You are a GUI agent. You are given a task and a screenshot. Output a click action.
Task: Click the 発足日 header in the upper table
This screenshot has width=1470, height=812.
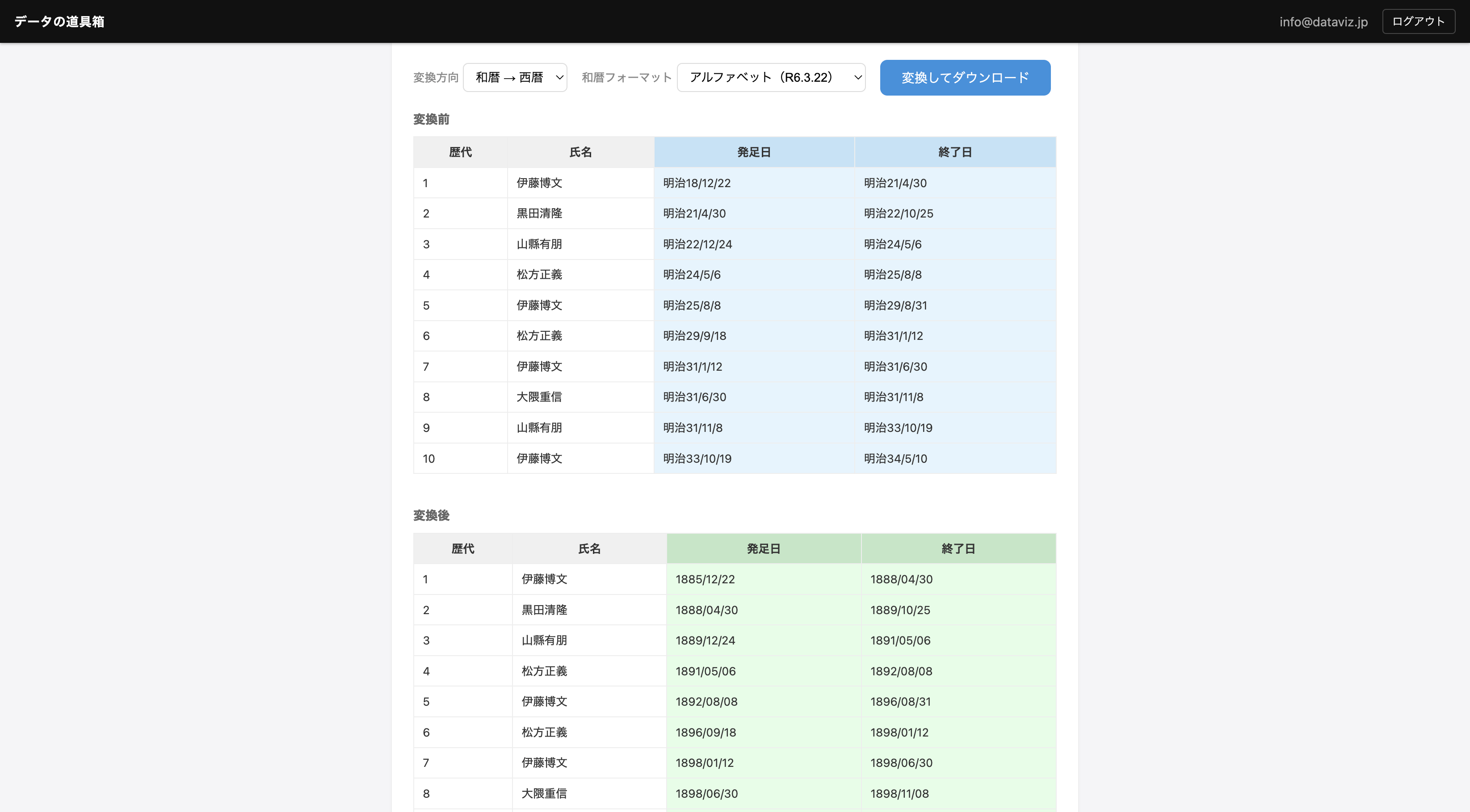tap(754, 152)
